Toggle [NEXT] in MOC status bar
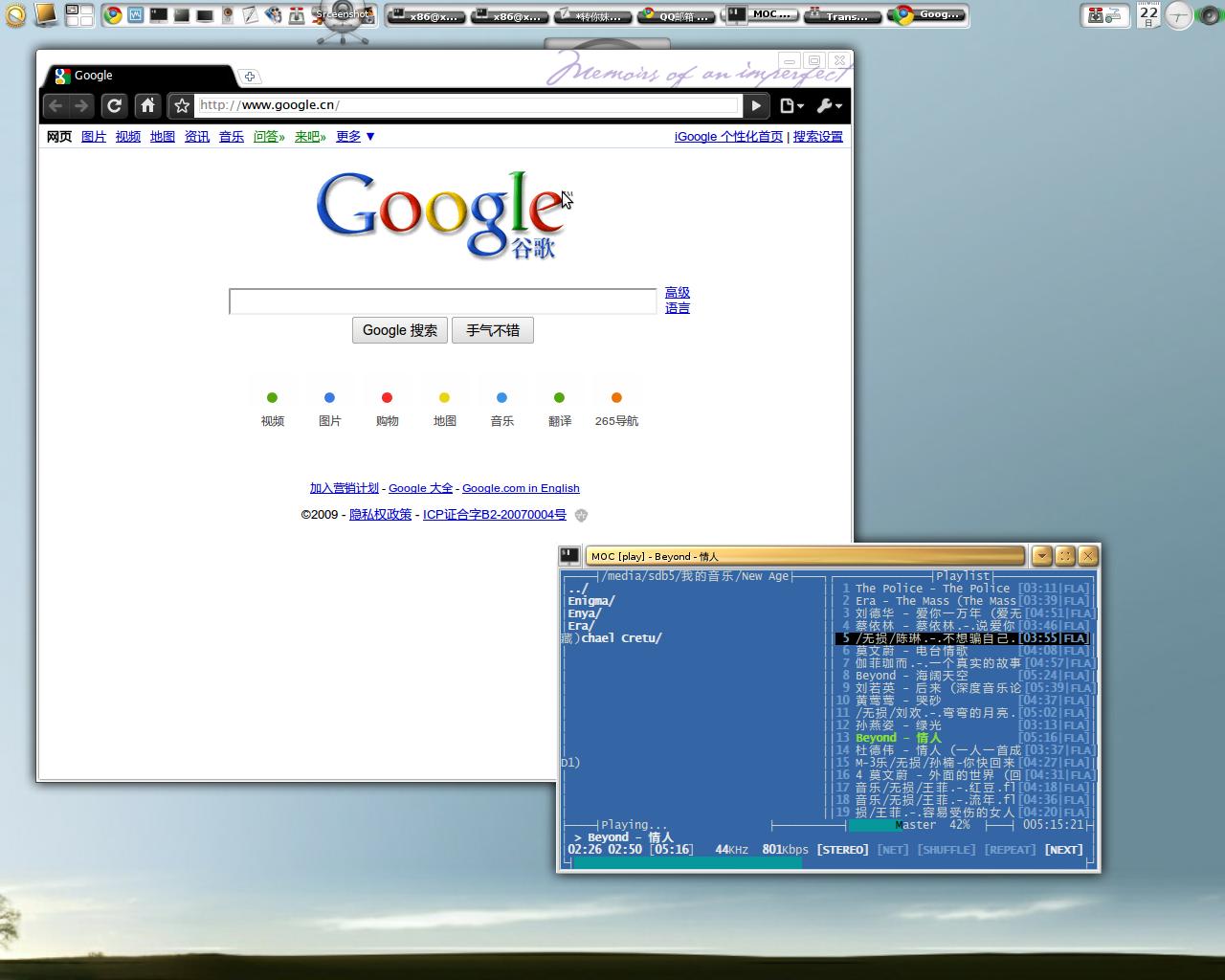 1064,850
